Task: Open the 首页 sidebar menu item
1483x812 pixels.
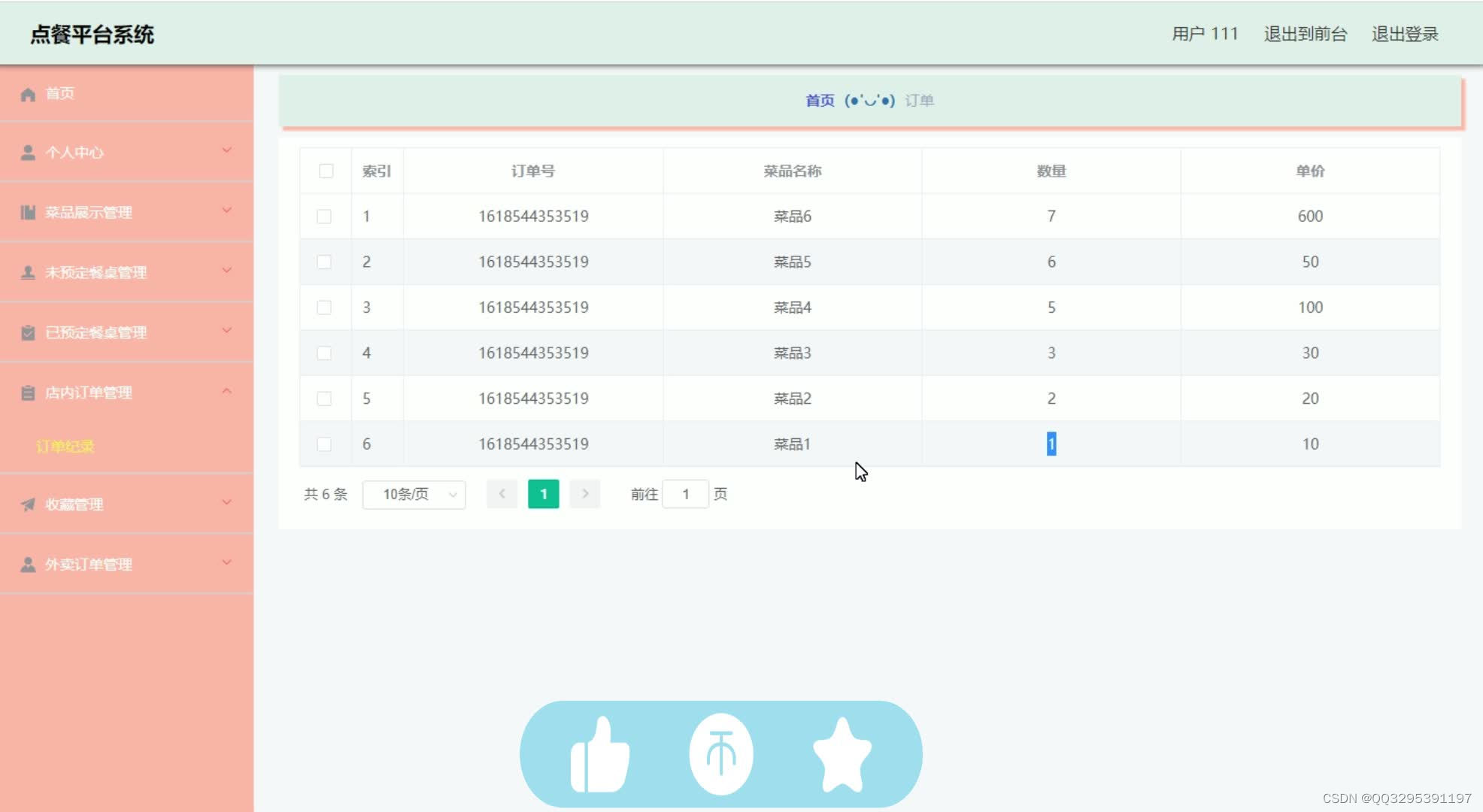Action: tap(126, 94)
